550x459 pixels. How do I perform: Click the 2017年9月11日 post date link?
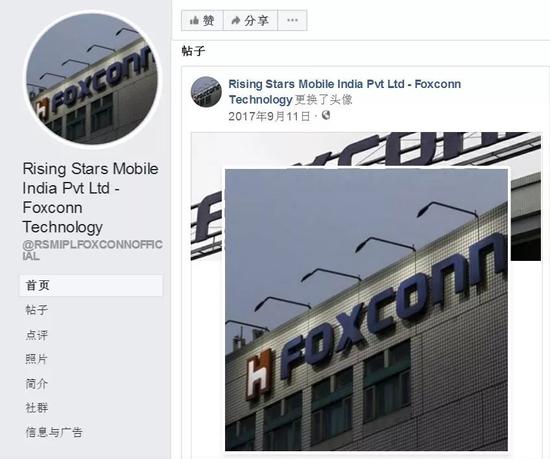point(269,116)
